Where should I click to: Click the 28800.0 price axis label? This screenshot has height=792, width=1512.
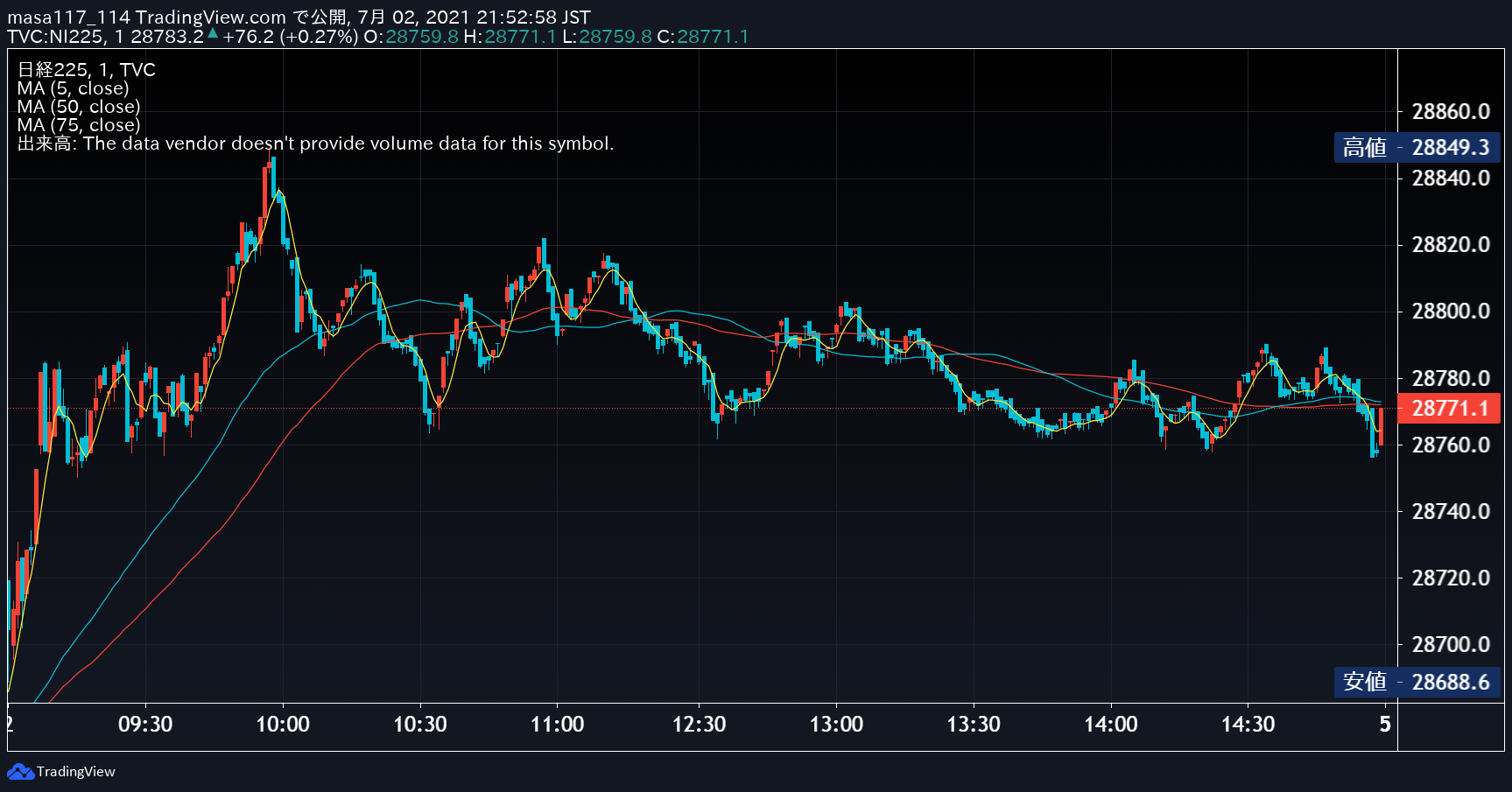[x=1451, y=312]
